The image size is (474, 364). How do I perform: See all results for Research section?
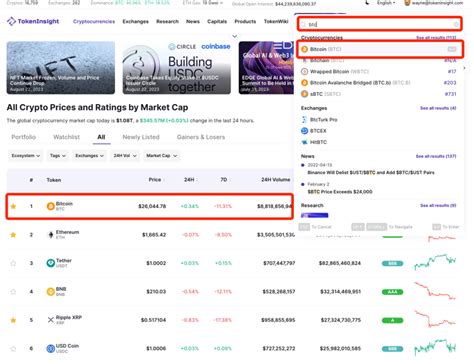tap(438, 205)
